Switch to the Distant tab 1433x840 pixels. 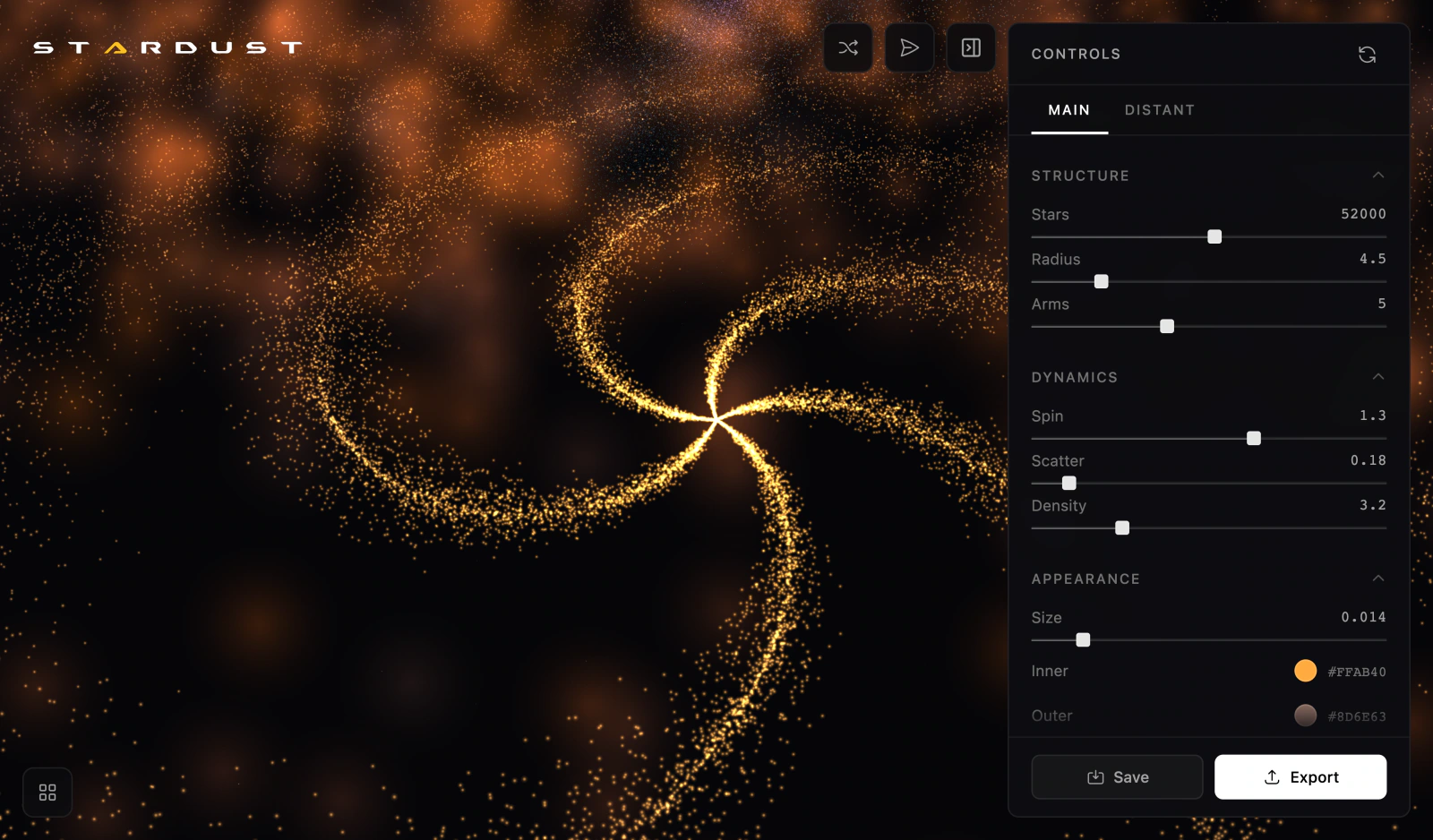coord(1160,110)
